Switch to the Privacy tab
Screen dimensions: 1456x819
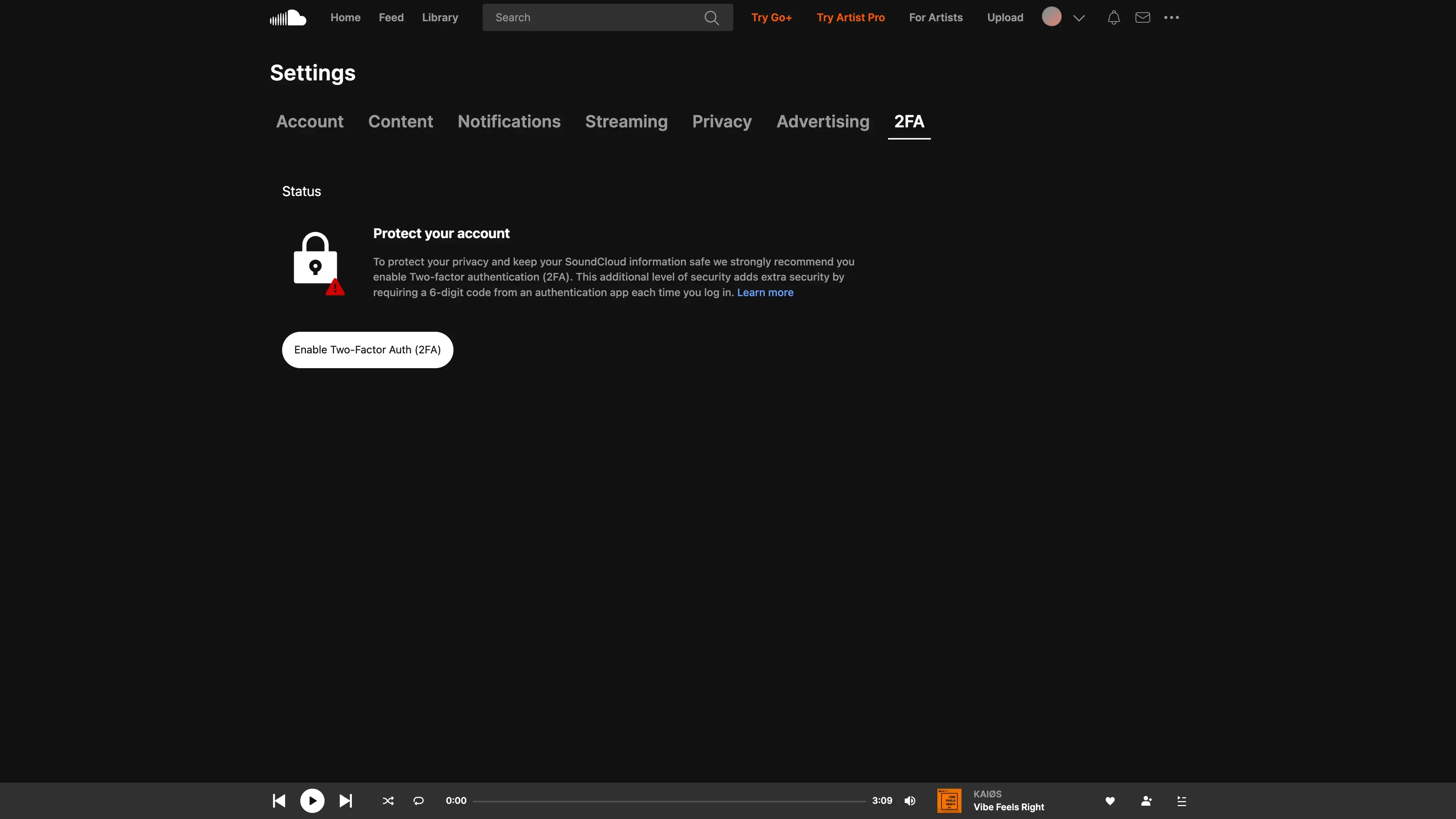722,121
